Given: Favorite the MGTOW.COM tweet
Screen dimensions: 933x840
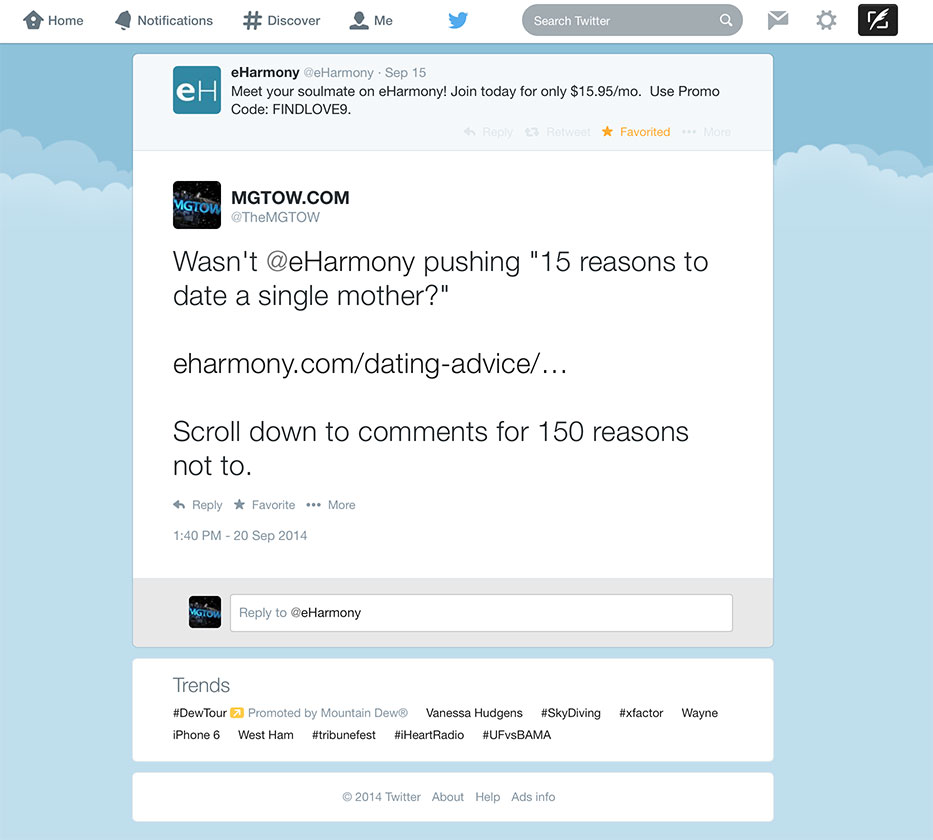Looking at the screenshot, I should pos(264,505).
